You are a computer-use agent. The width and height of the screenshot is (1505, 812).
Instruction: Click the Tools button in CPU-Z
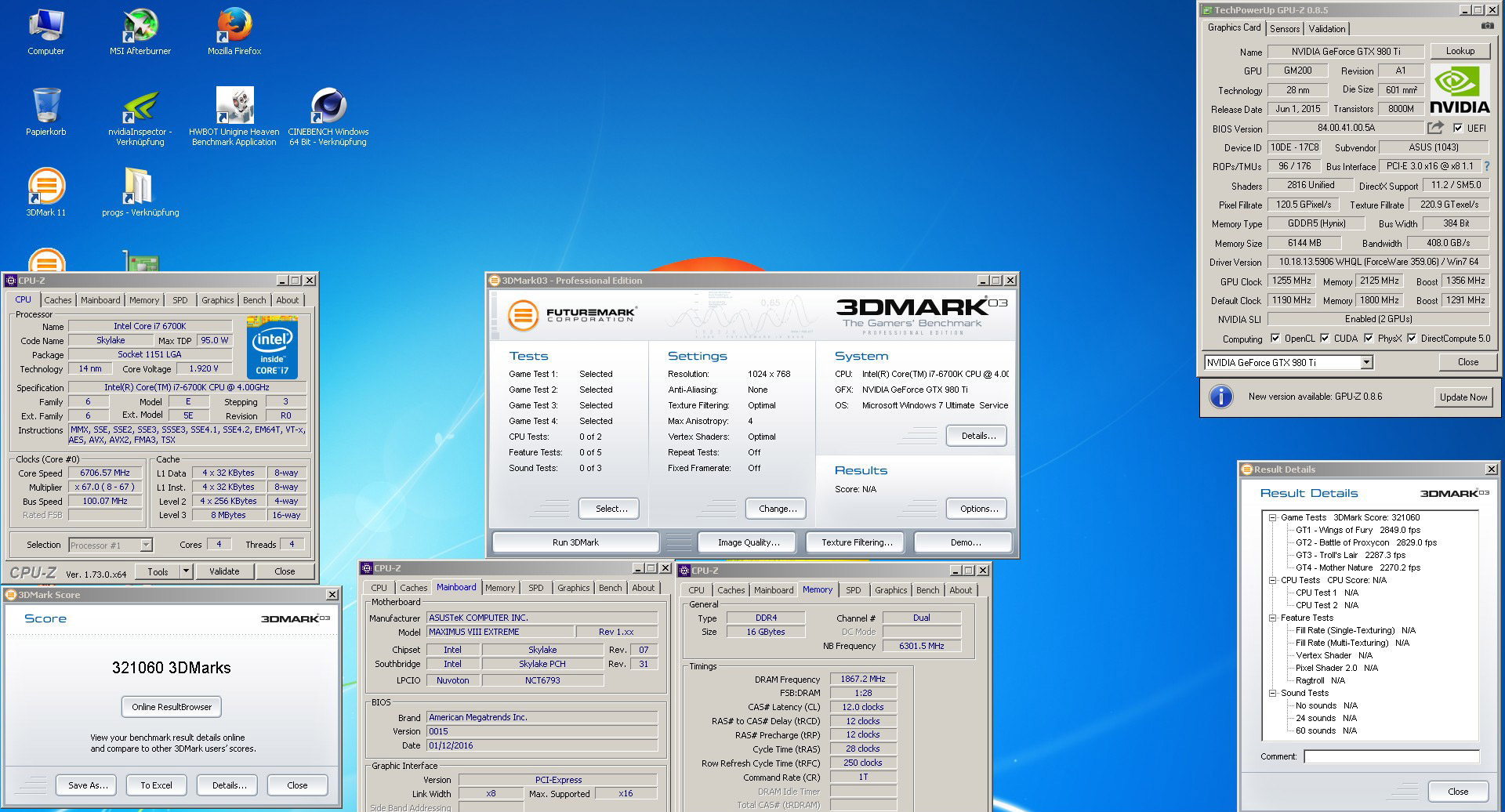point(158,571)
